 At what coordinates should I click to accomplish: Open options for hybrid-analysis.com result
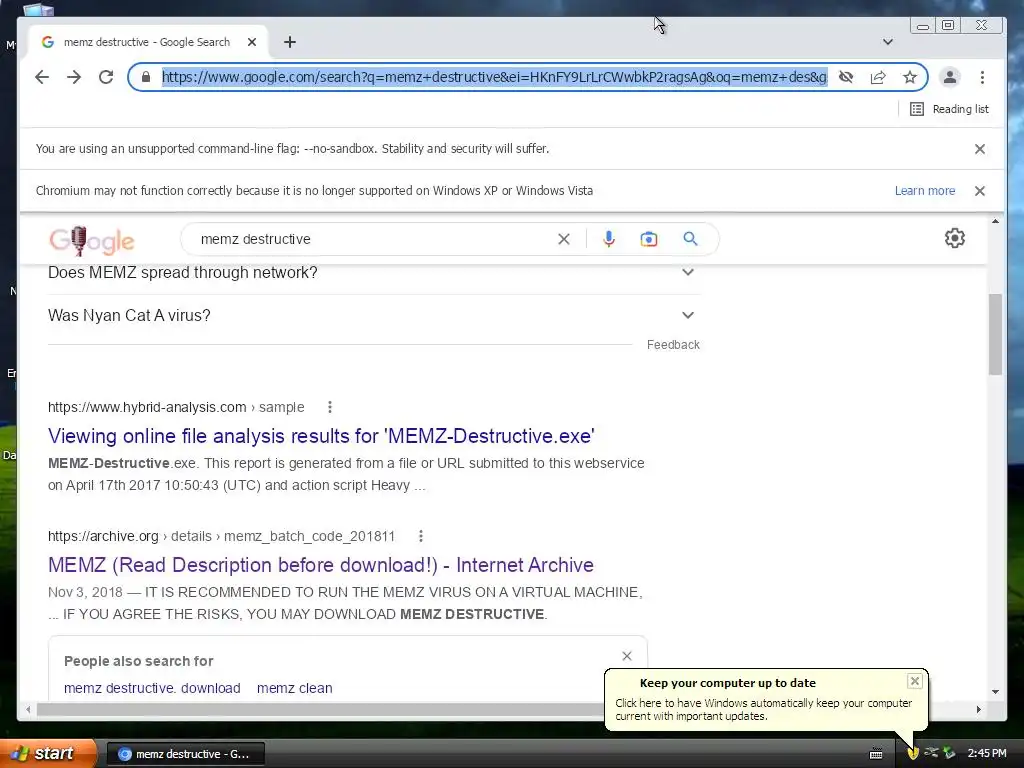(x=330, y=408)
